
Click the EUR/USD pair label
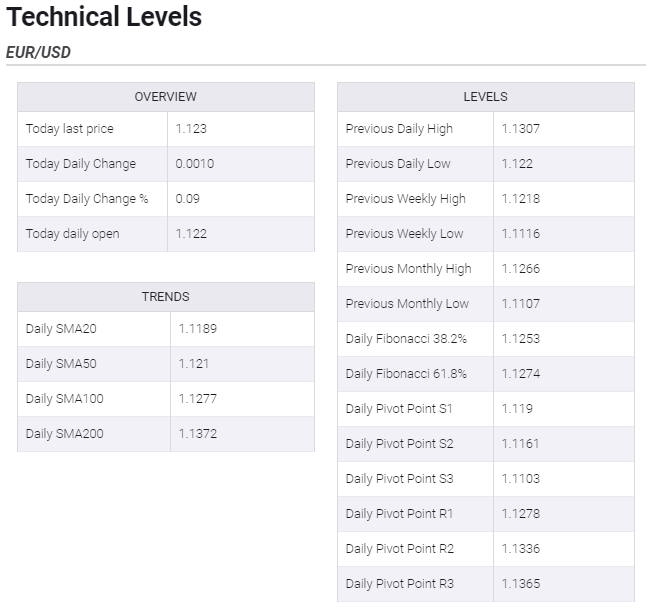[x=38, y=52]
